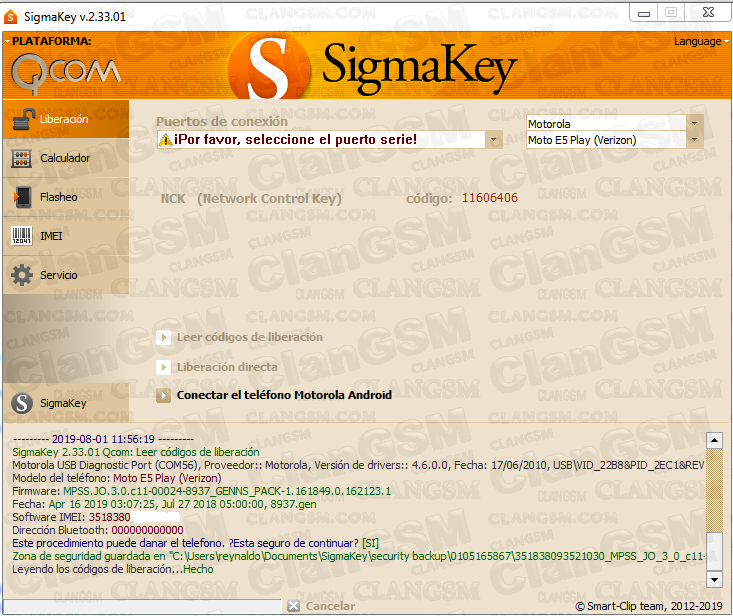Click the round S SigmaKey sidebar icon

(22, 403)
